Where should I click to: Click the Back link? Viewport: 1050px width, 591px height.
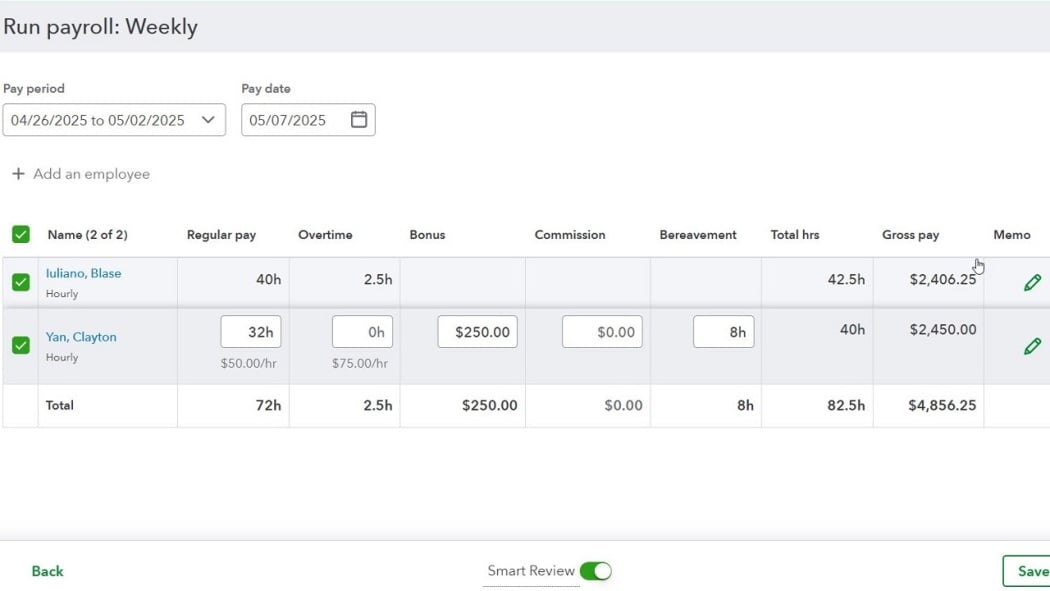[46, 570]
